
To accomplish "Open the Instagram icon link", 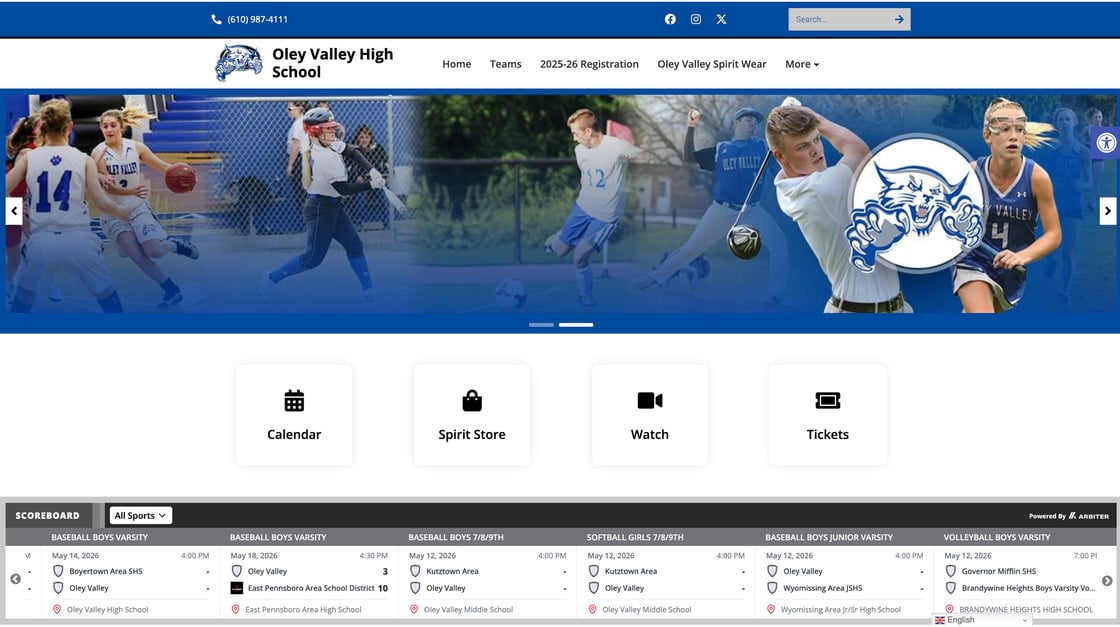I will click(x=696, y=19).
